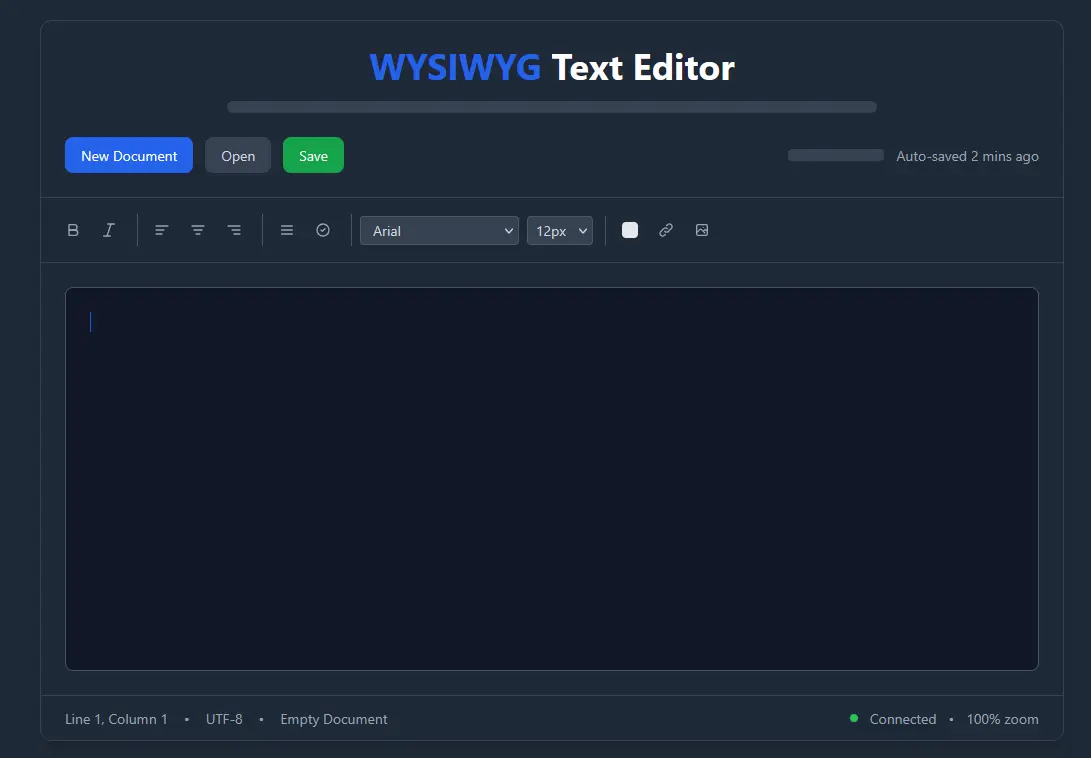This screenshot has width=1091, height=758.
Task: Click the list lines icon
Action: click(x=287, y=230)
